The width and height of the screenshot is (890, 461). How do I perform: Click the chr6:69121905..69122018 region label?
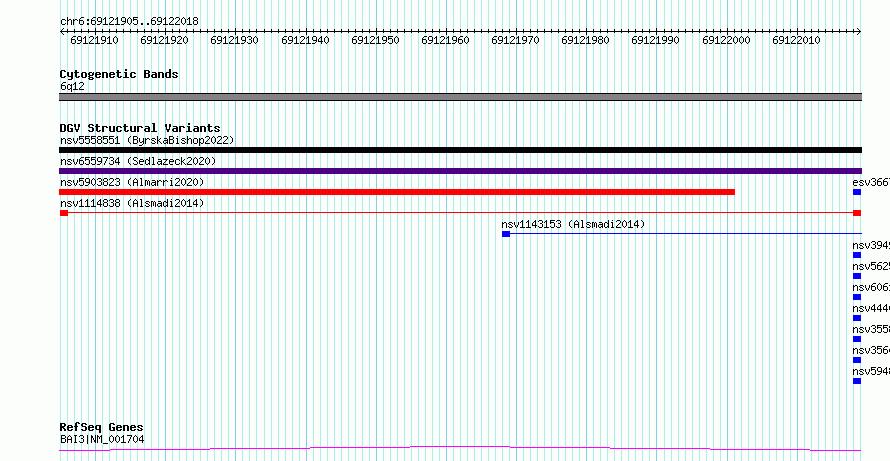coord(129,21)
